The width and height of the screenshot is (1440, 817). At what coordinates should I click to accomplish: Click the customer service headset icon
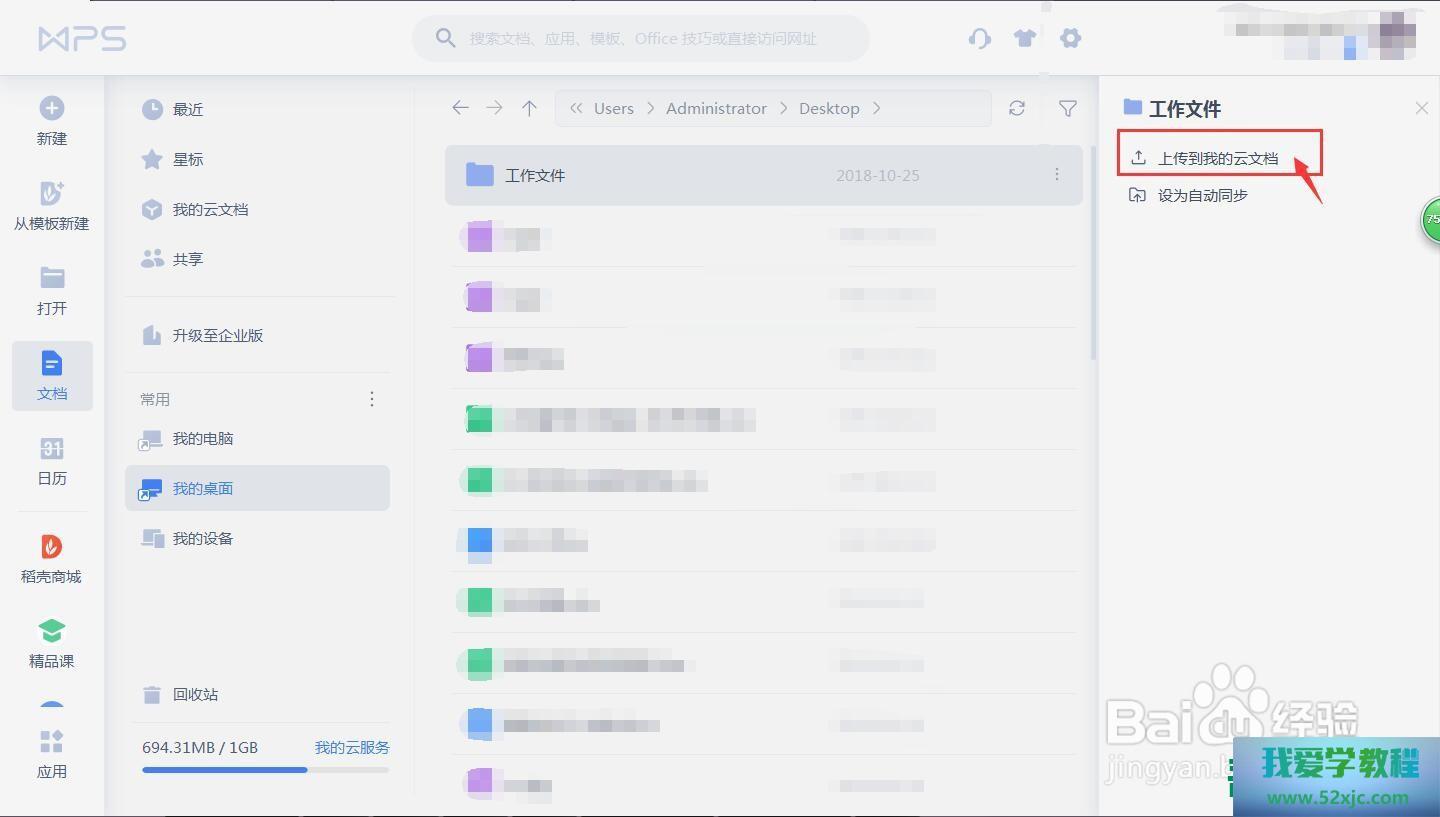(980, 38)
